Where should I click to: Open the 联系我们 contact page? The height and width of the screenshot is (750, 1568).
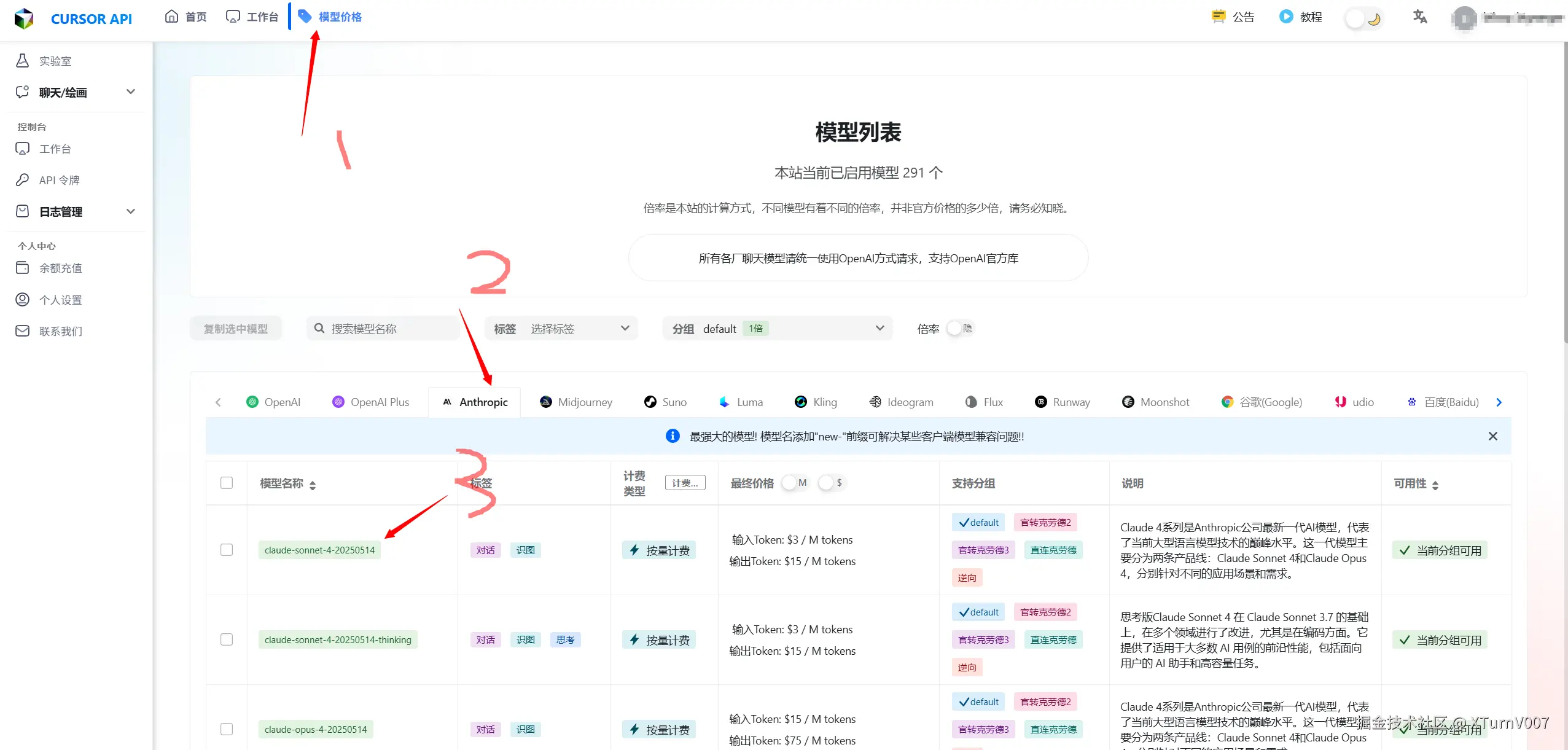click(60, 331)
